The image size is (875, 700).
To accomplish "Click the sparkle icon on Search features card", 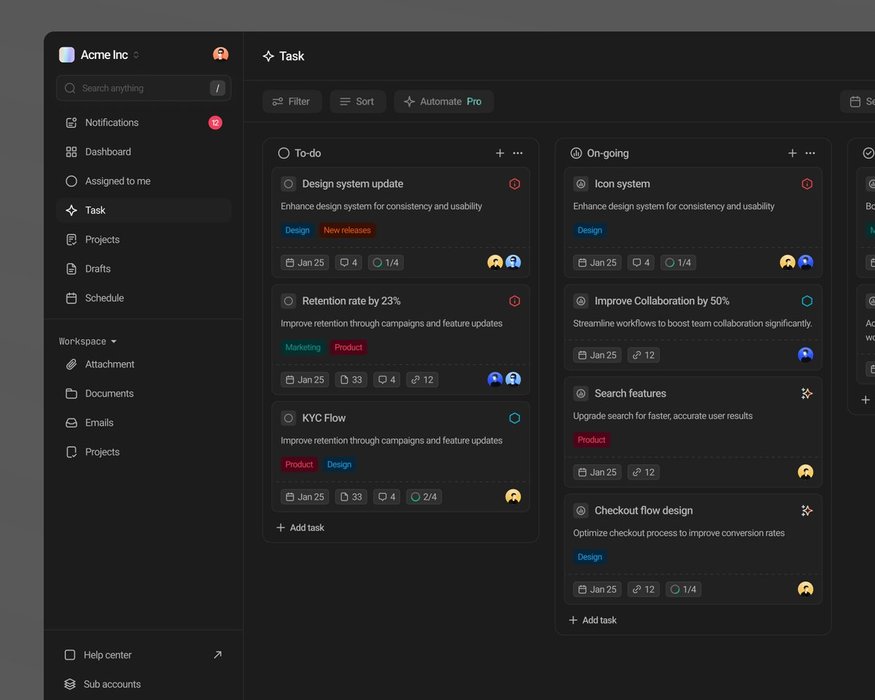I will pos(806,394).
